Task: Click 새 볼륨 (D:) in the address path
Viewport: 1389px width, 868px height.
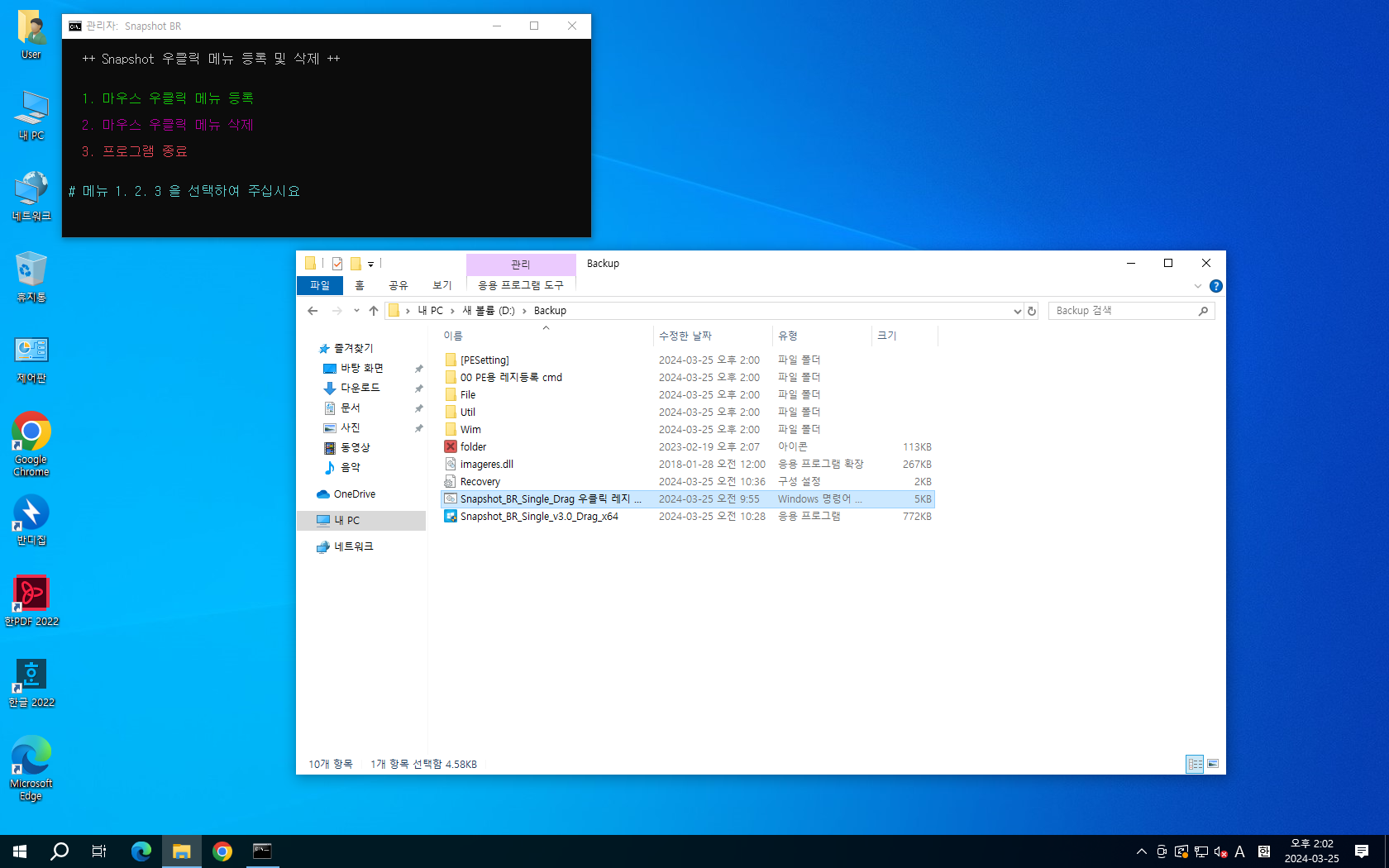Action: tap(488, 311)
